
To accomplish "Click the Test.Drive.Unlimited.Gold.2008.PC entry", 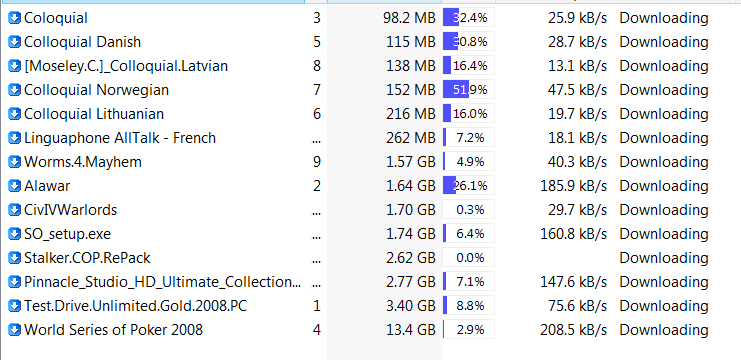I will pyautogui.click(x=136, y=306).
